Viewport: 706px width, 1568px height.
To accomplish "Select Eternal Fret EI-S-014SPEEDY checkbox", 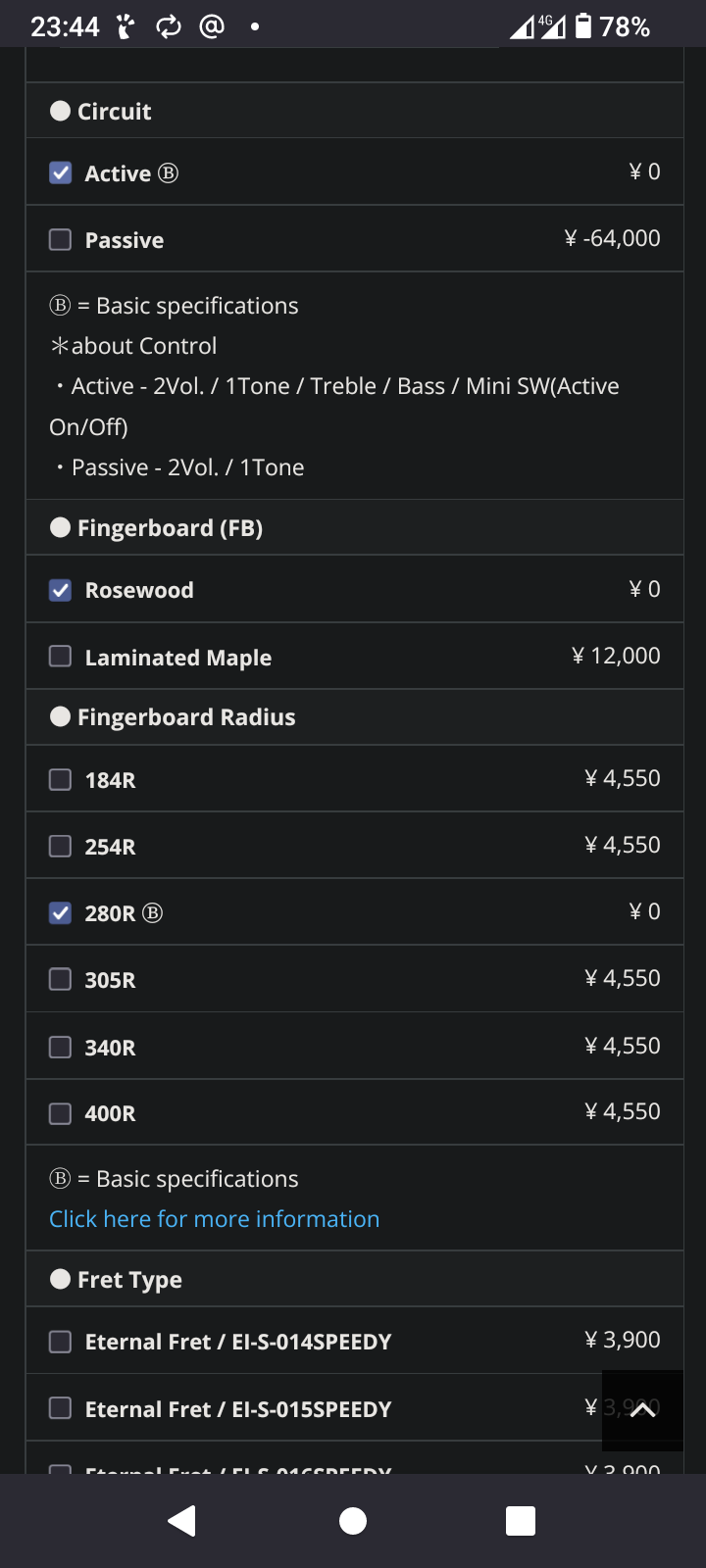I will (61, 1342).
